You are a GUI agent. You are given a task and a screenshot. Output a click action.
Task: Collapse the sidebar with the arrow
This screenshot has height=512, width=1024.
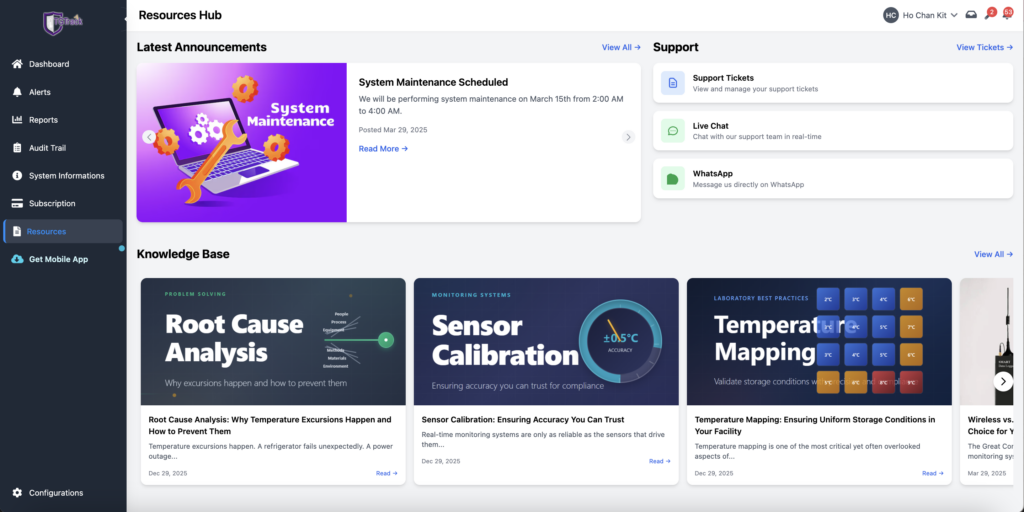point(125,19)
